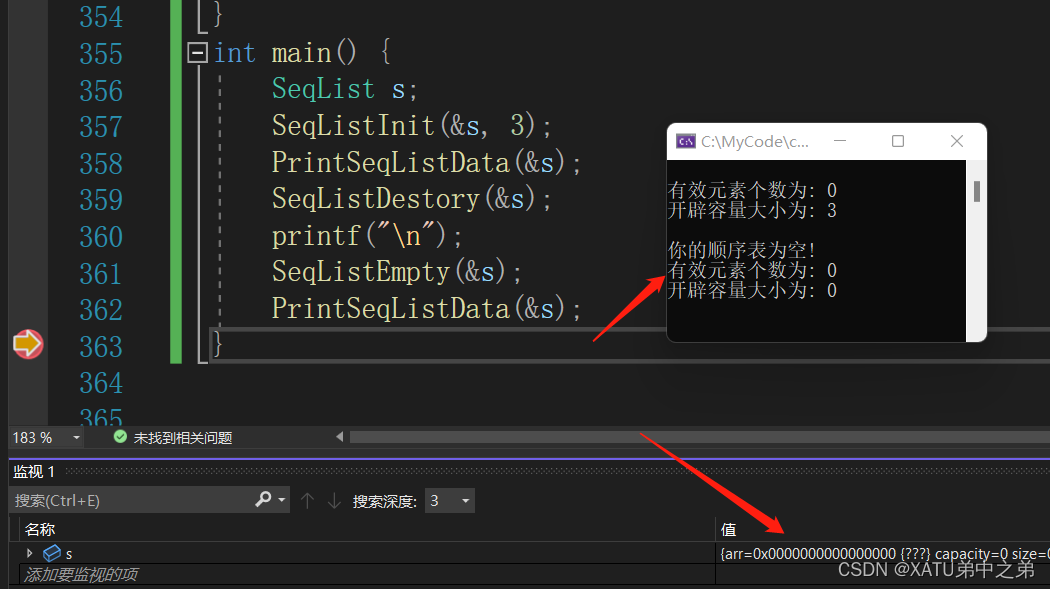Screen dimensions: 1050x589
Task: Click PrintSeqListData(&s) on line 358
Action: pyautogui.click(x=426, y=163)
